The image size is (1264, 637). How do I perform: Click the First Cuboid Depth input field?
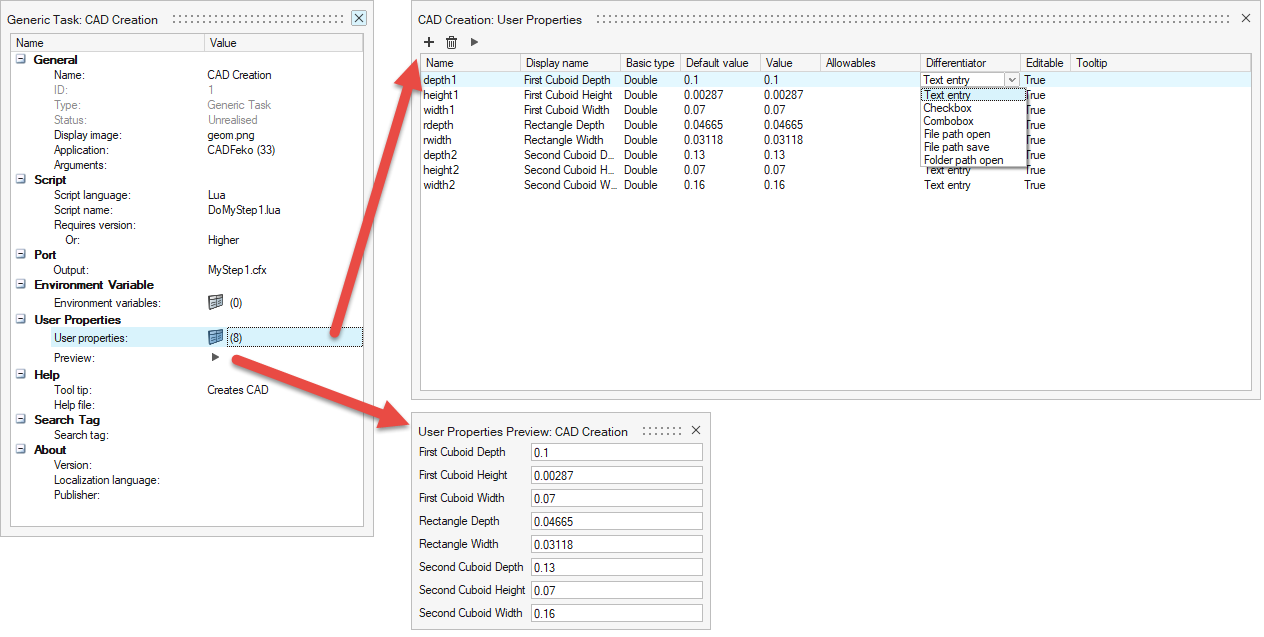616,453
